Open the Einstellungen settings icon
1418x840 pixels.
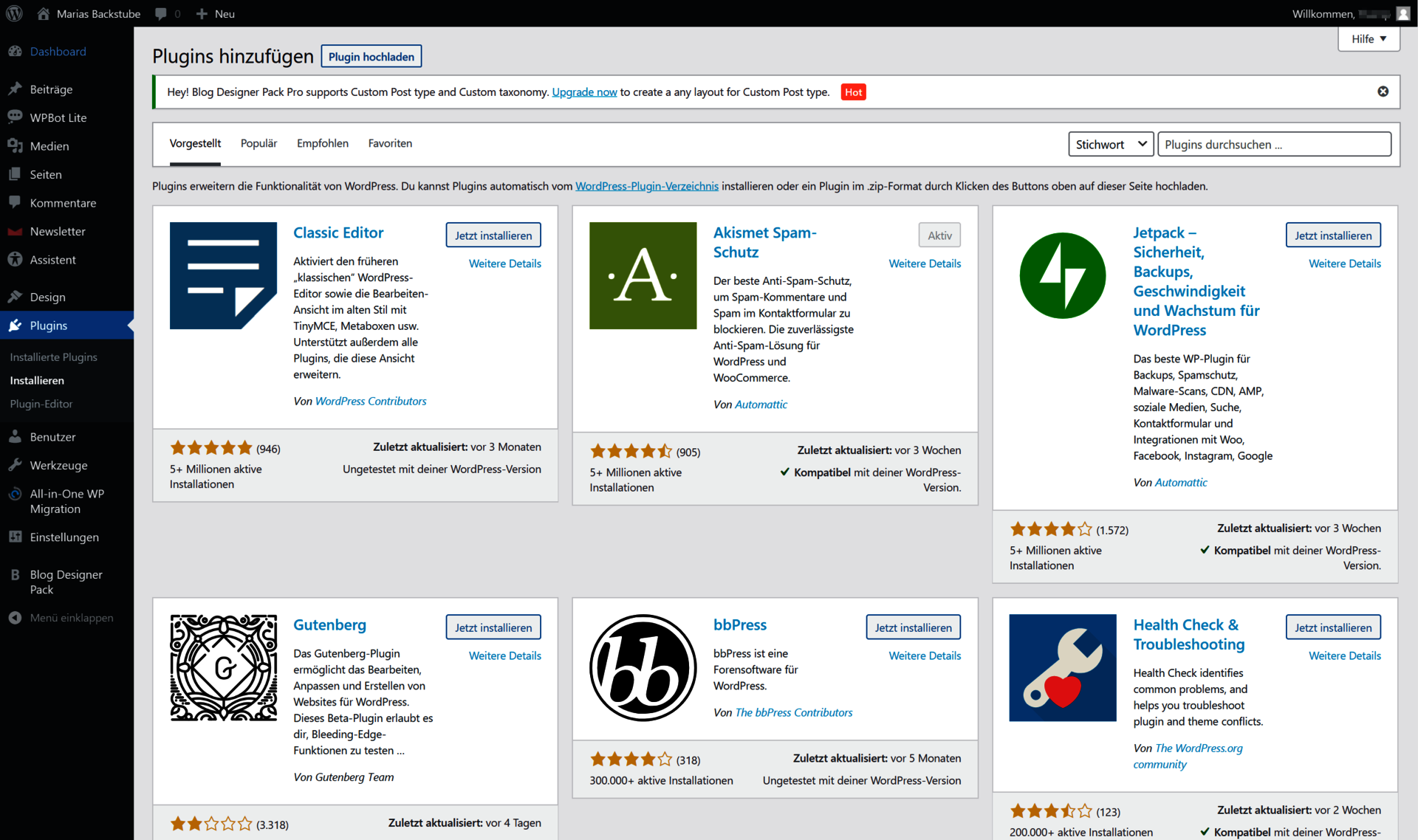coord(15,537)
